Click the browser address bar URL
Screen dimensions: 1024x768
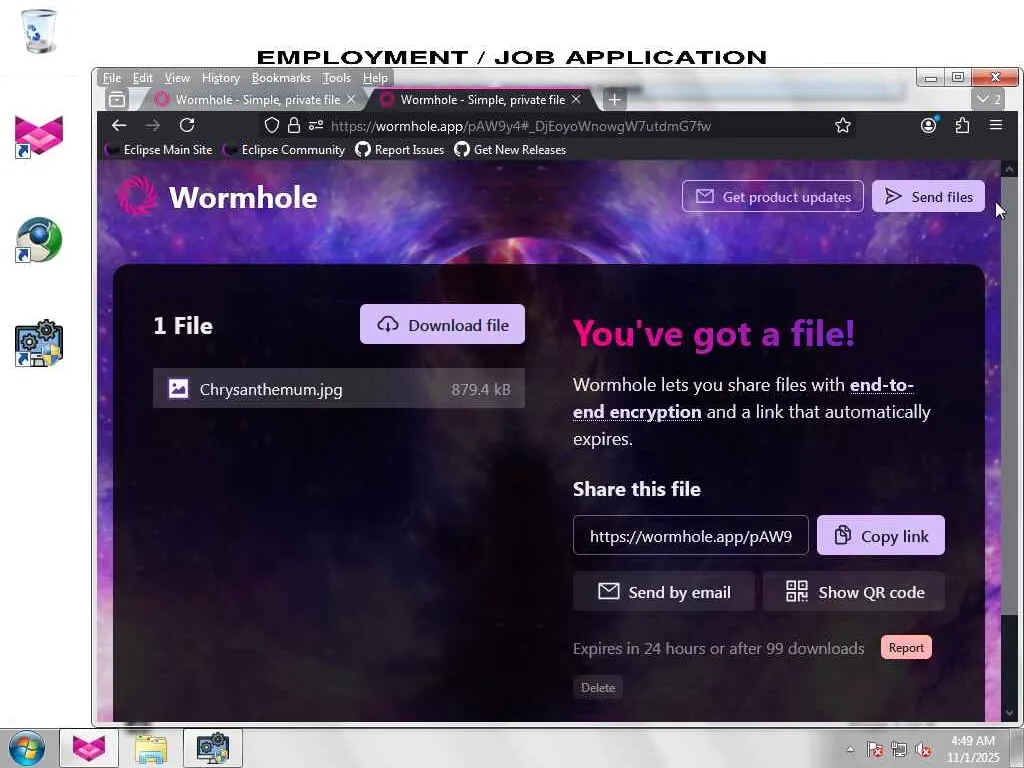click(520, 125)
